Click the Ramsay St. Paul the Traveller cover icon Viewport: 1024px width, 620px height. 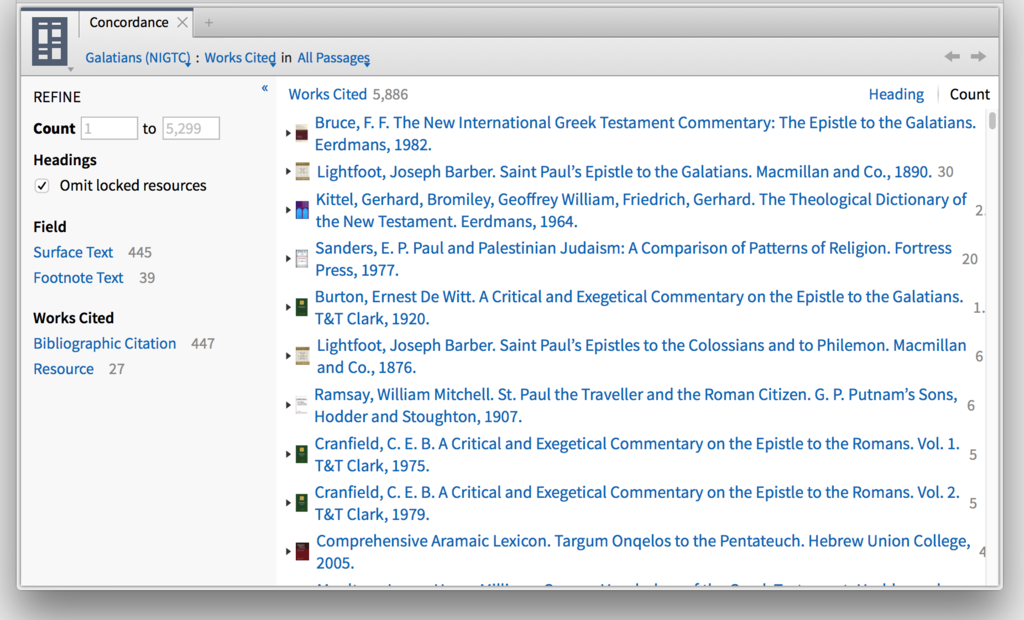301,405
